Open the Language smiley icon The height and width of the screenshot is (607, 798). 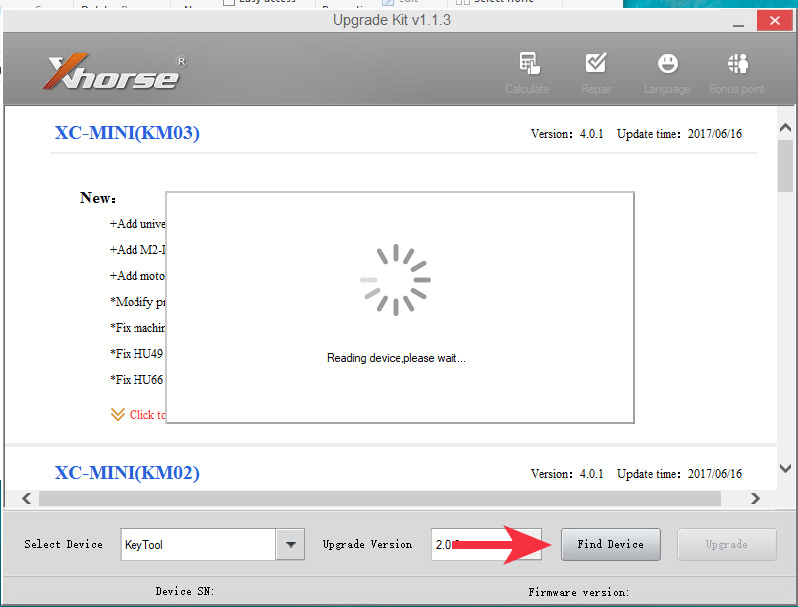click(x=667, y=64)
